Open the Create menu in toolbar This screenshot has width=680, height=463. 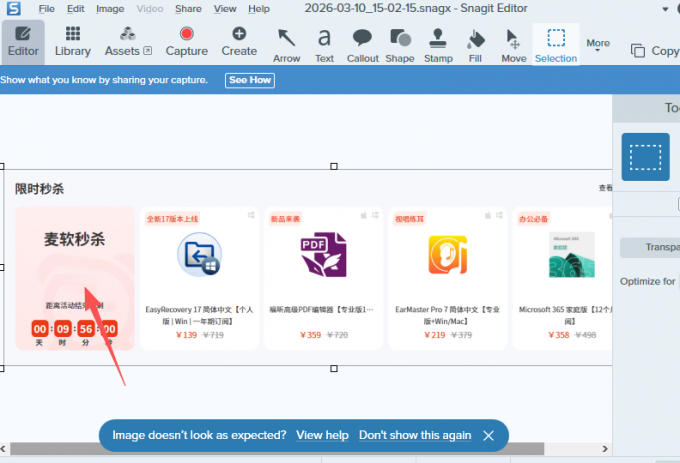click(x=239, y=42)
